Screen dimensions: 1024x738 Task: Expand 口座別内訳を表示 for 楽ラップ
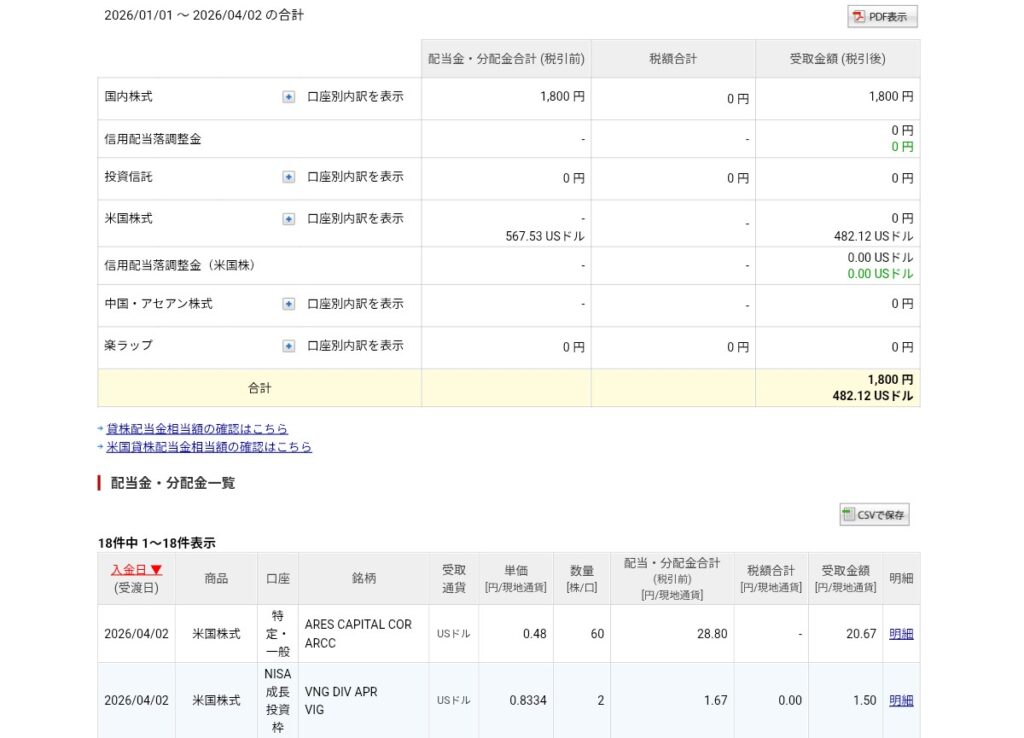point(355,346)
